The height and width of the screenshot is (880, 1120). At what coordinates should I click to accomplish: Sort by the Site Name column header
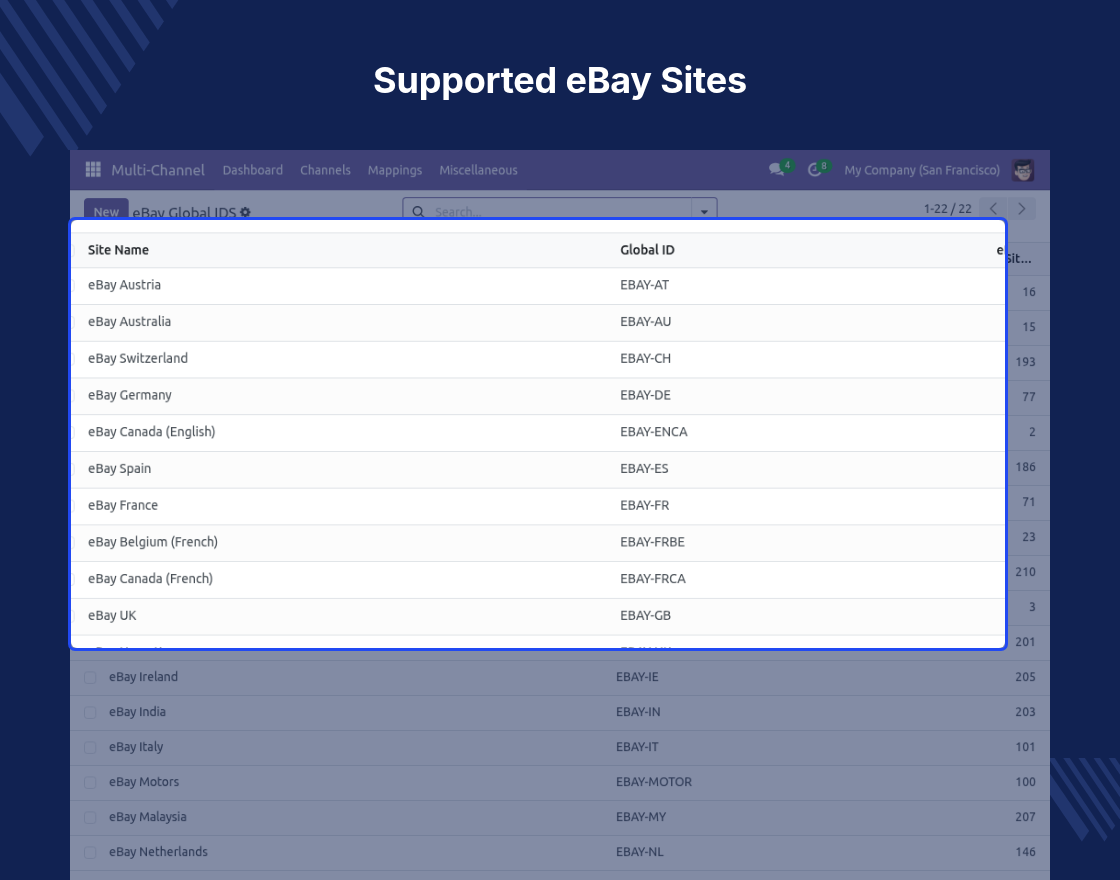(118, 250)
